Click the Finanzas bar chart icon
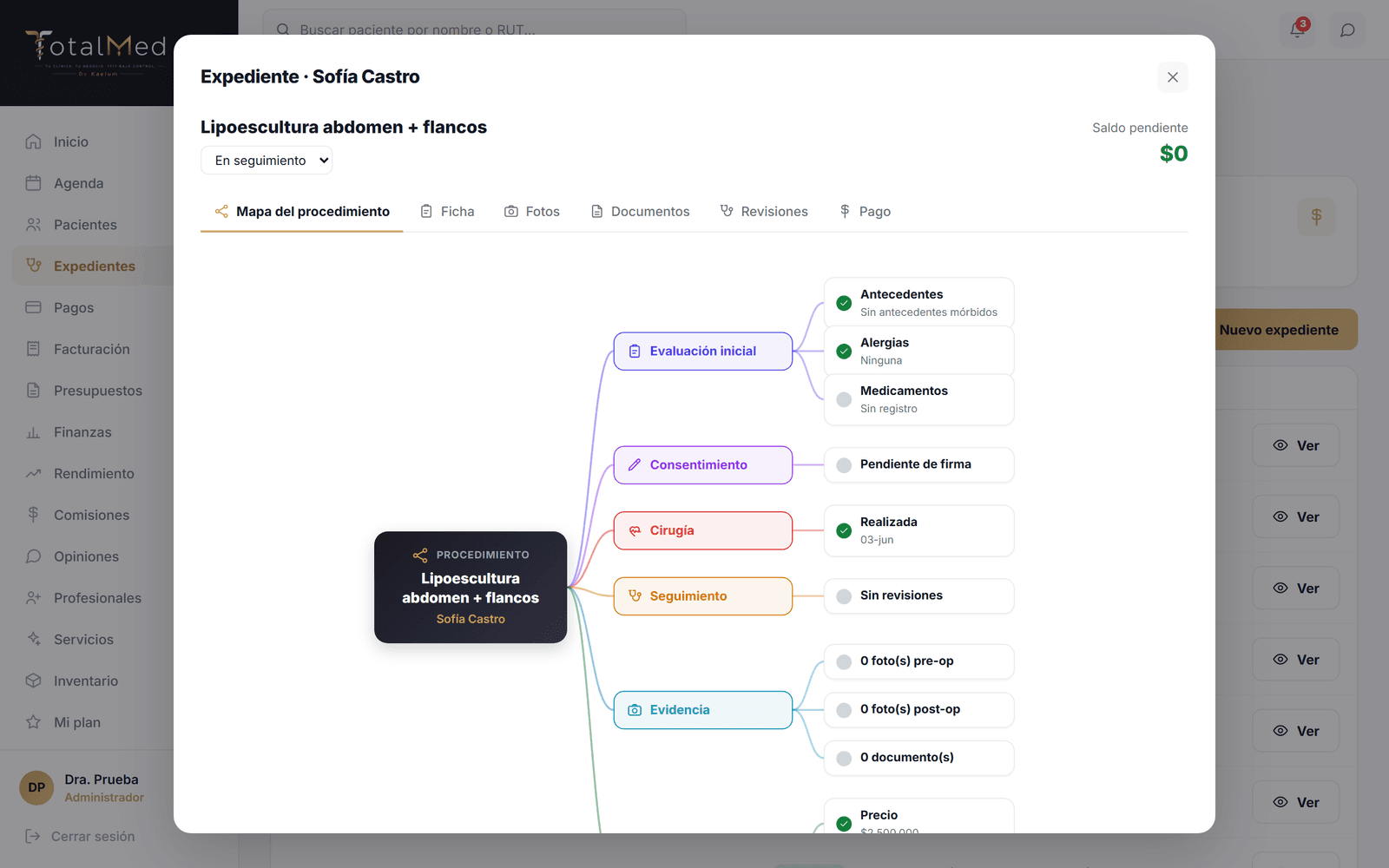This screenshot has width=1389, height=868. [x=34, y=432]
